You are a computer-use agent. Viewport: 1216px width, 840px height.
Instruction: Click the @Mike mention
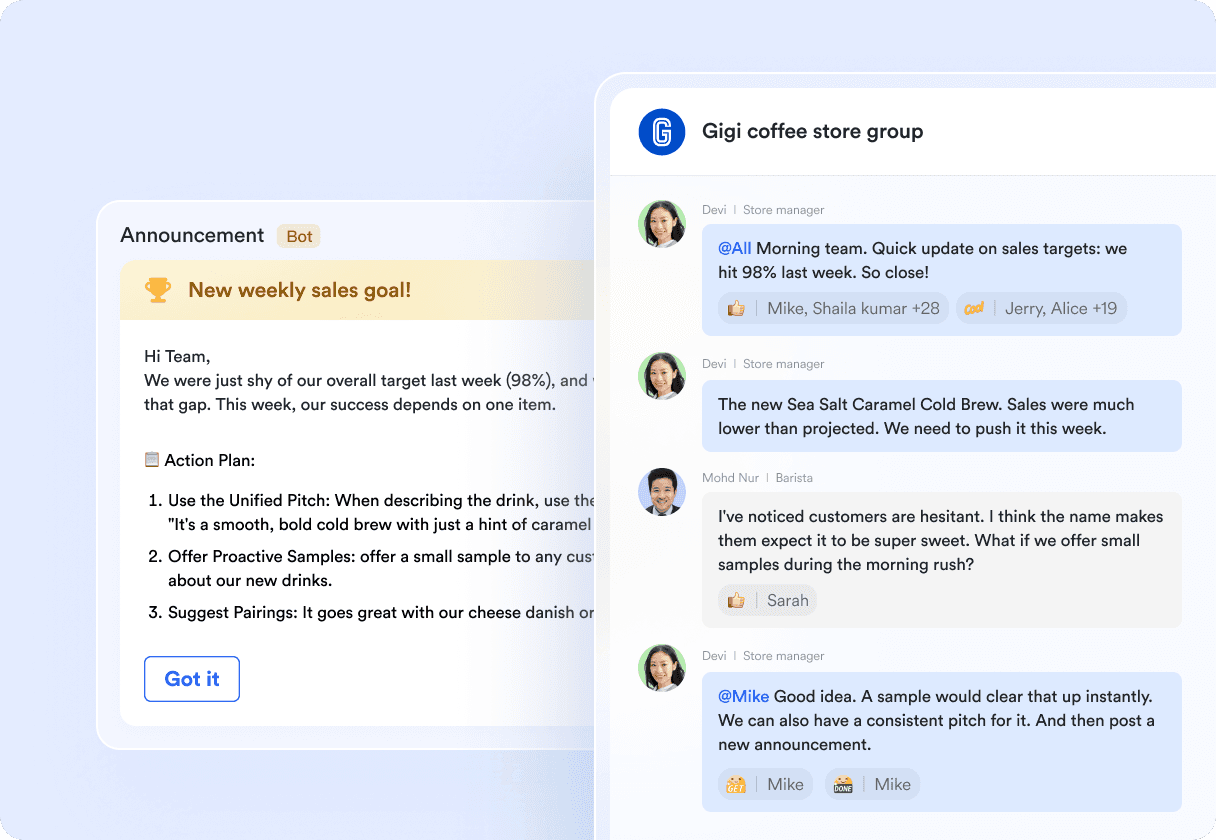744,696
